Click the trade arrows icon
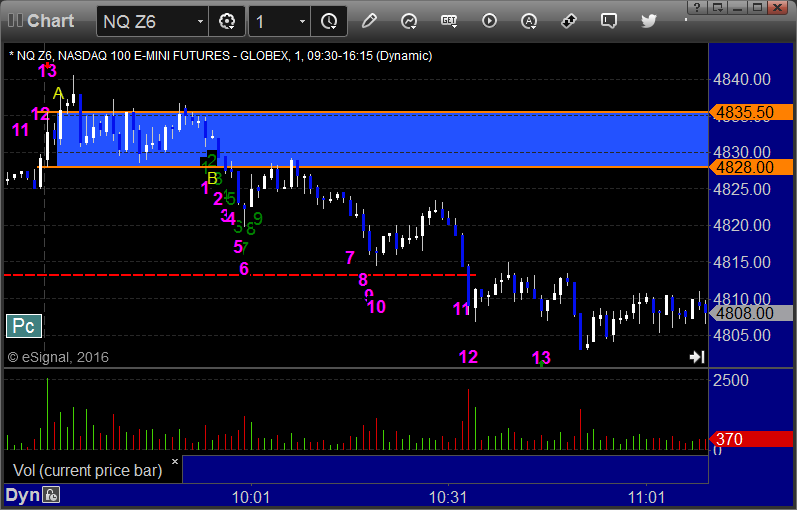This screenshot has width=797, height=510. (569, 21)
